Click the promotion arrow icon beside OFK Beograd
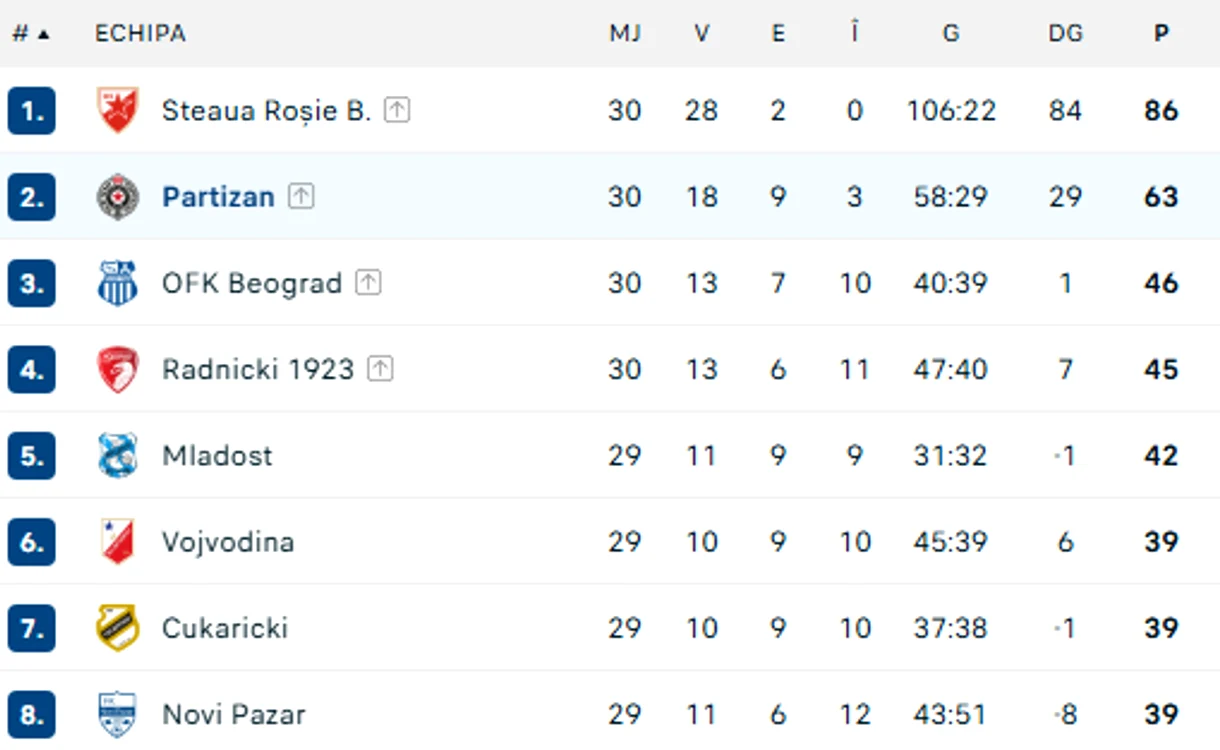 (x=369, y=283)
